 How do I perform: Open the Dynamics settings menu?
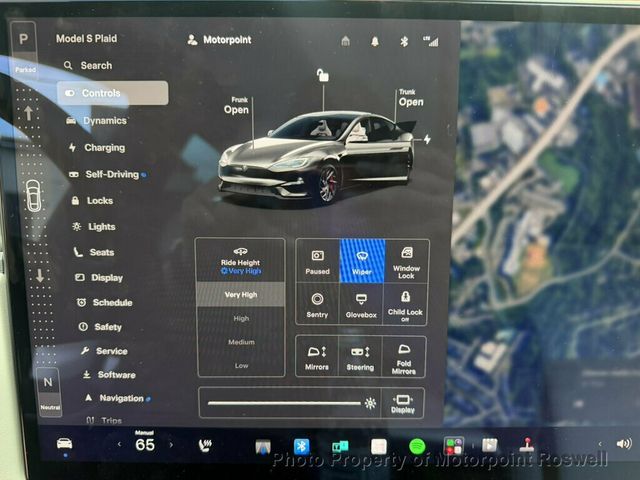coord(97,121)
